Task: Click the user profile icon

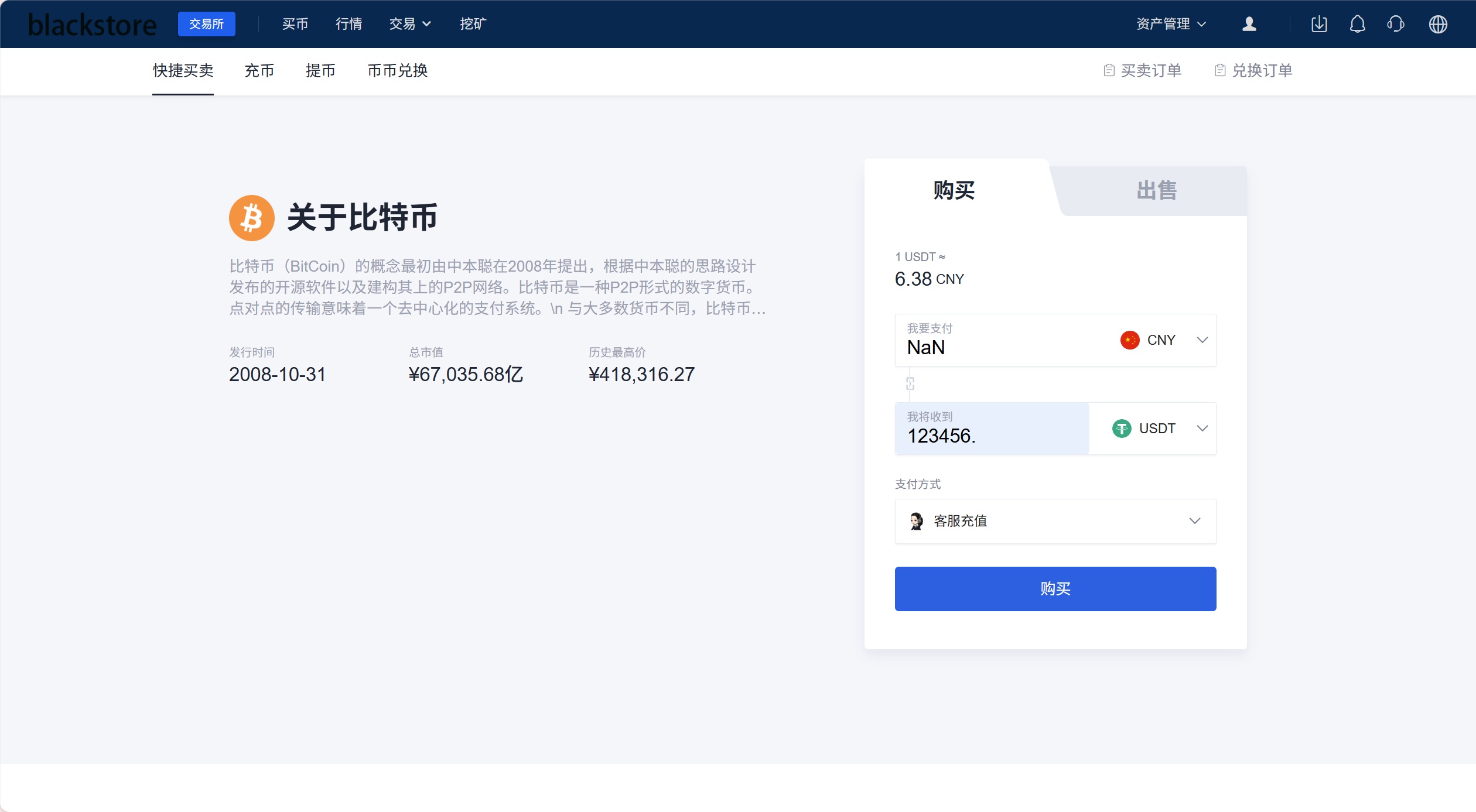Action: 1249,24
